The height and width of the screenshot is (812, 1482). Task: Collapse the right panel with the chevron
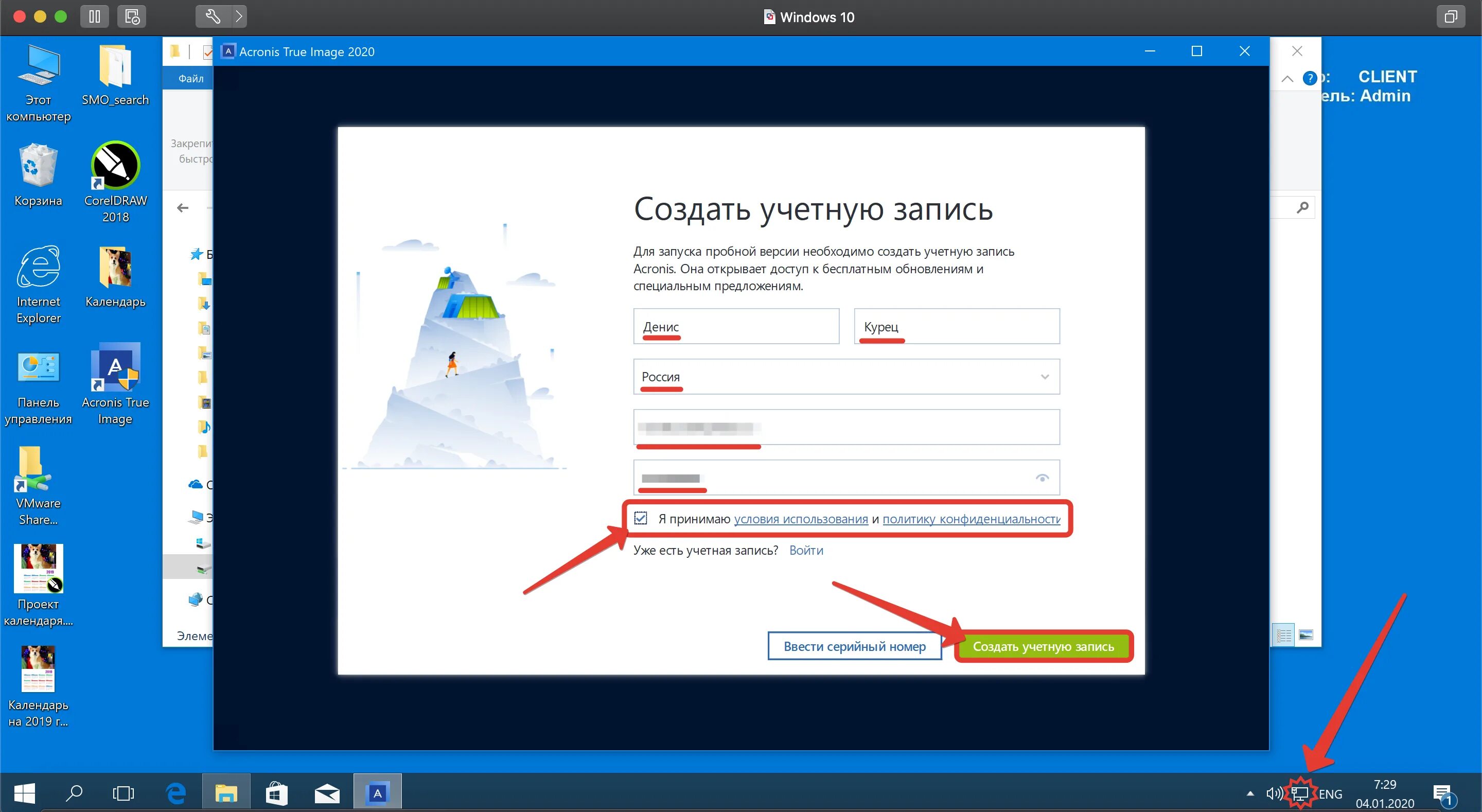click(x=1287, y=78)
